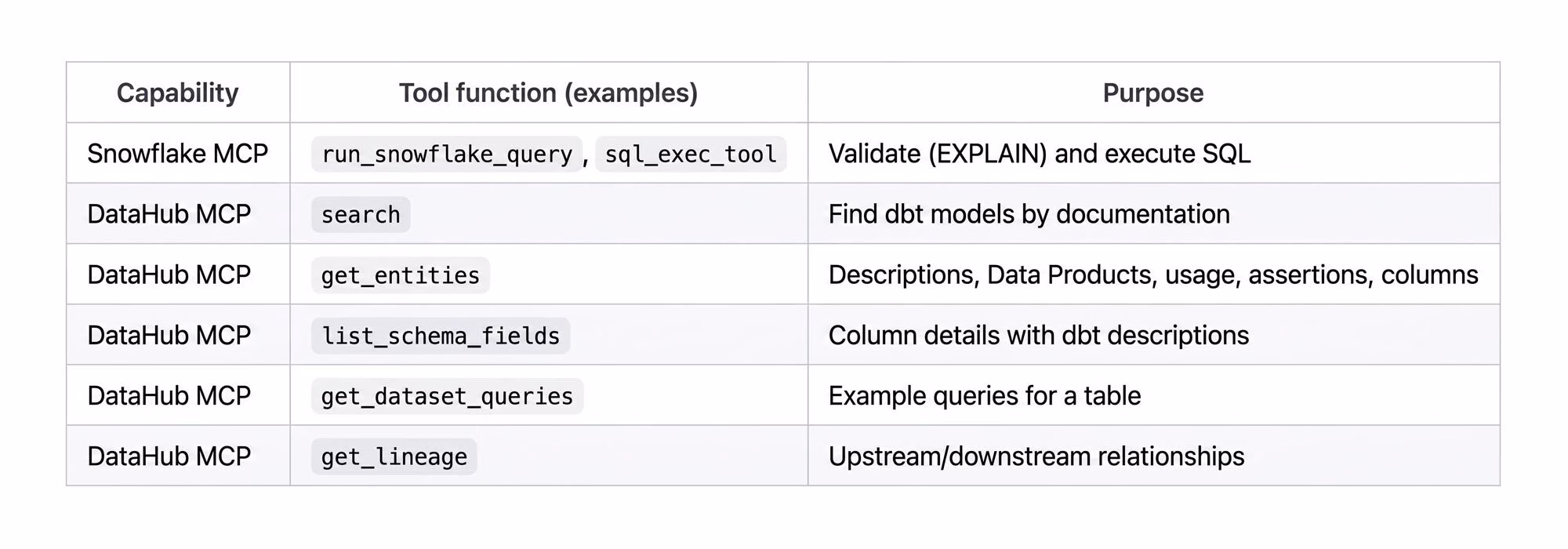Screen dimensions: 1568x549
Task: Select 'Column details with dbt descriptions' text
Action: pyautogui.click(x=1039, y=336)
